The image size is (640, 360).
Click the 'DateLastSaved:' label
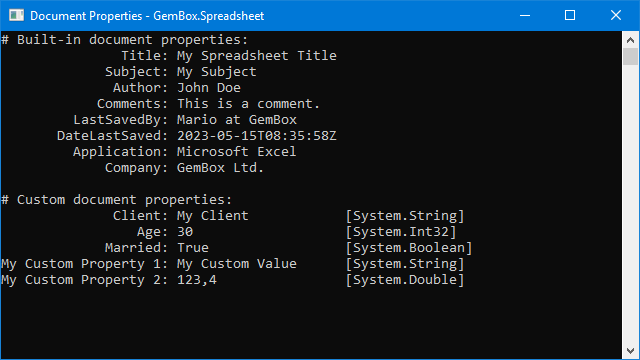pos(112,136)
